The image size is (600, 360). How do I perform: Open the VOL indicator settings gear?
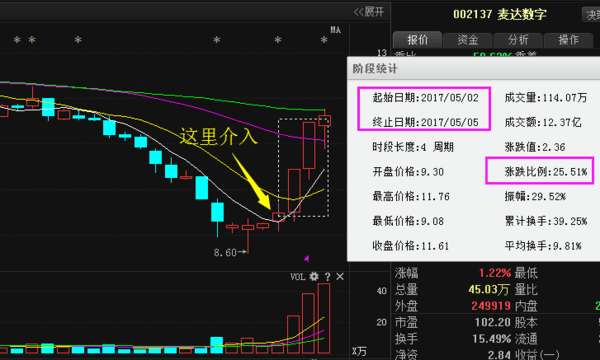tap(314, 276)
